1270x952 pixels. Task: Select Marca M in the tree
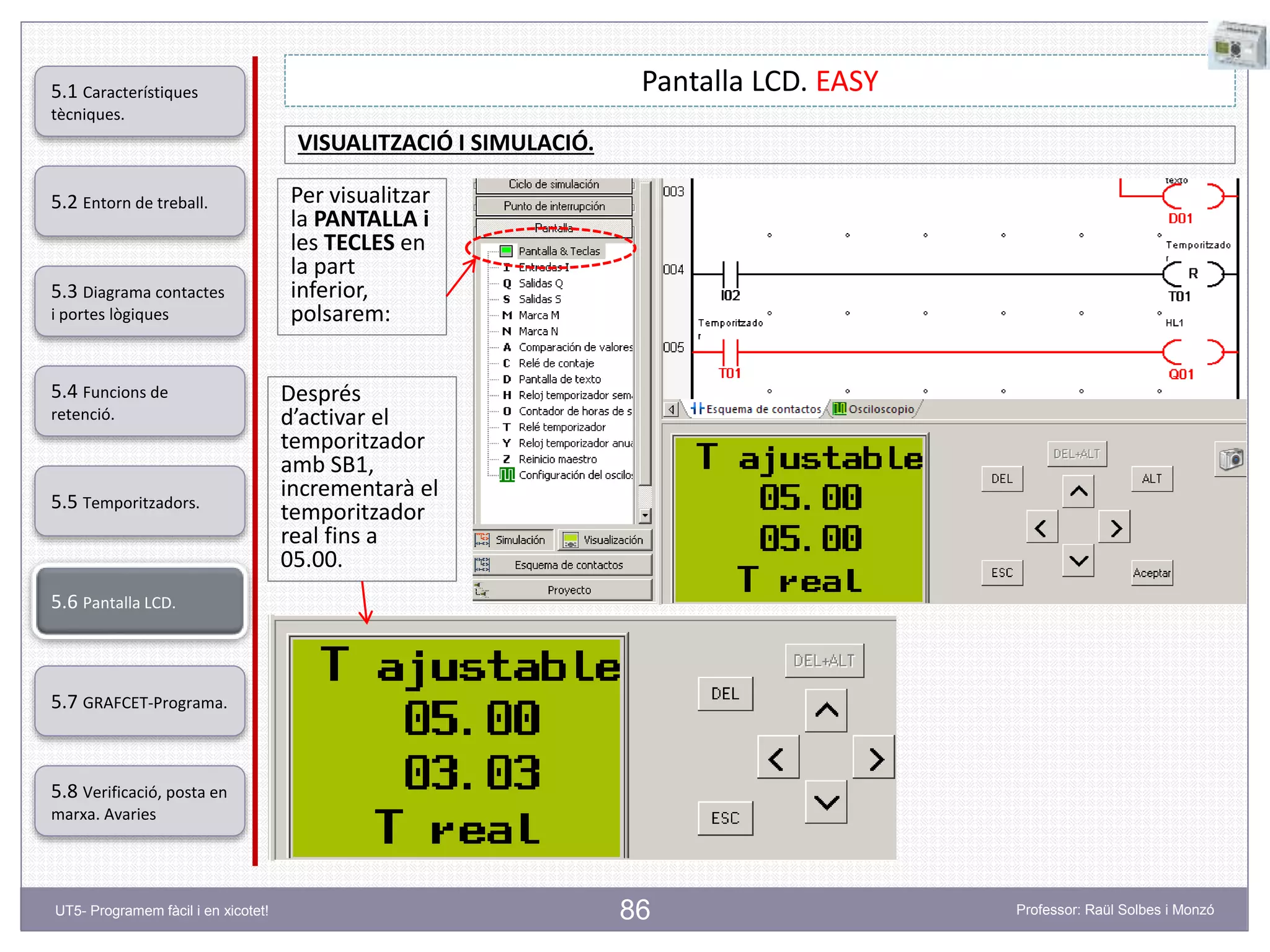(x=538, y=315)
